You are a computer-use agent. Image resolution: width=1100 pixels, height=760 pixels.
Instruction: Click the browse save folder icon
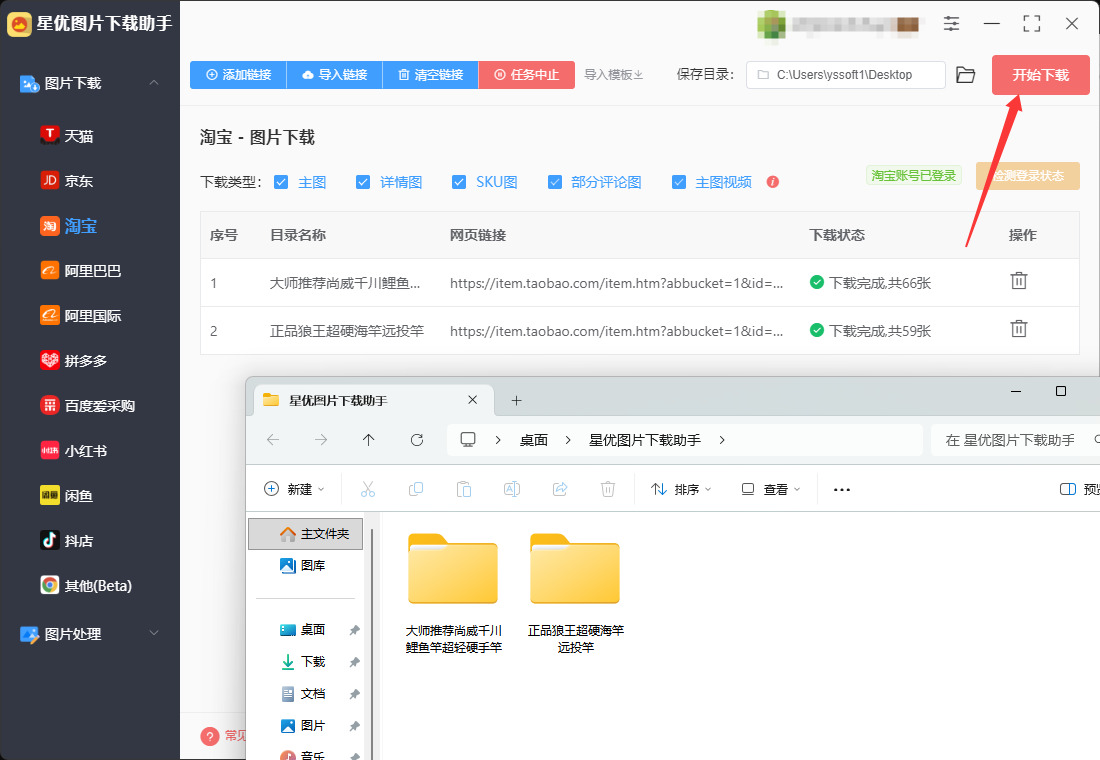(x=966, y=75)
